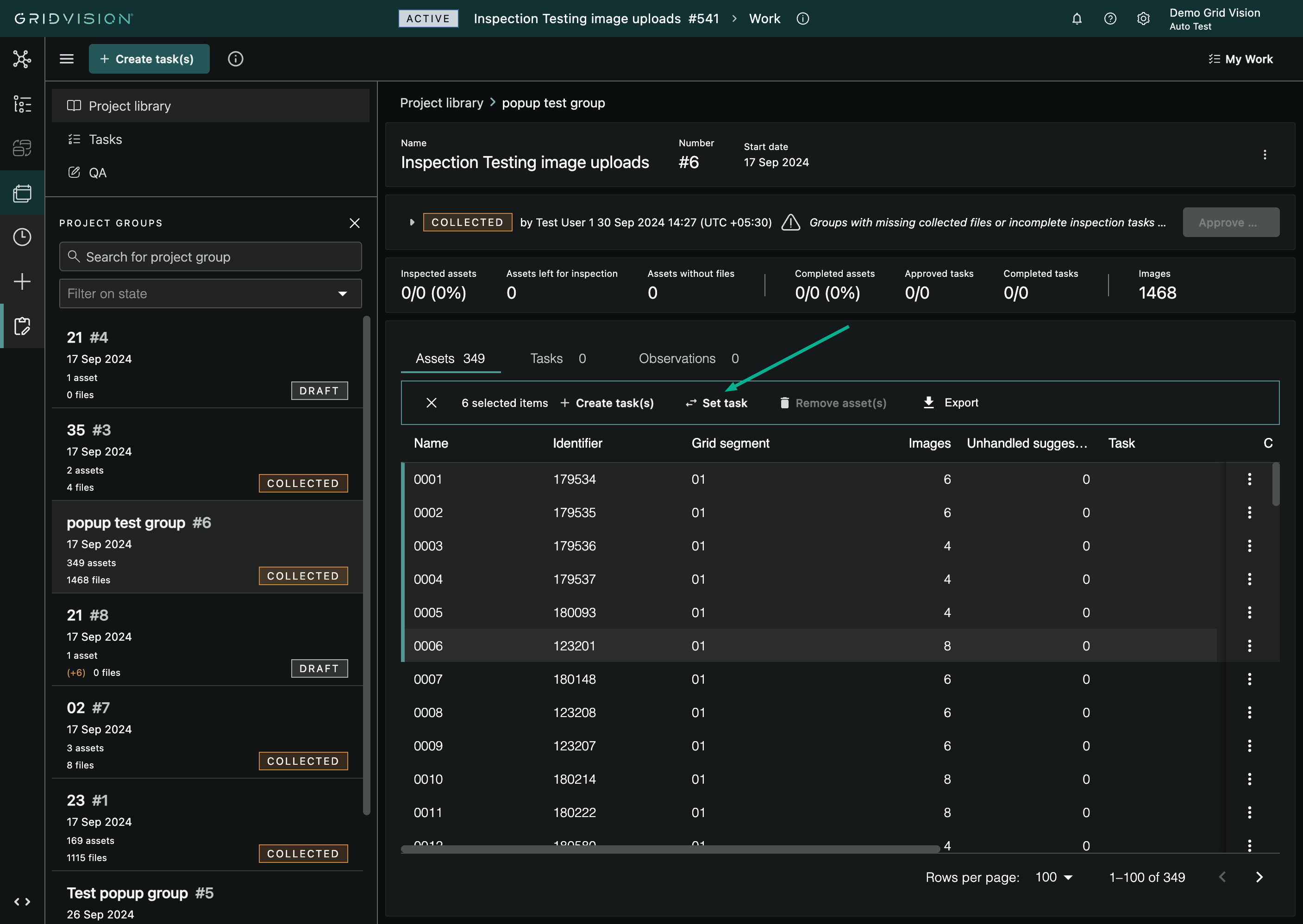Open the settings gear icon
This screenshot has width=1303, height=924.
pos(1143,19)
